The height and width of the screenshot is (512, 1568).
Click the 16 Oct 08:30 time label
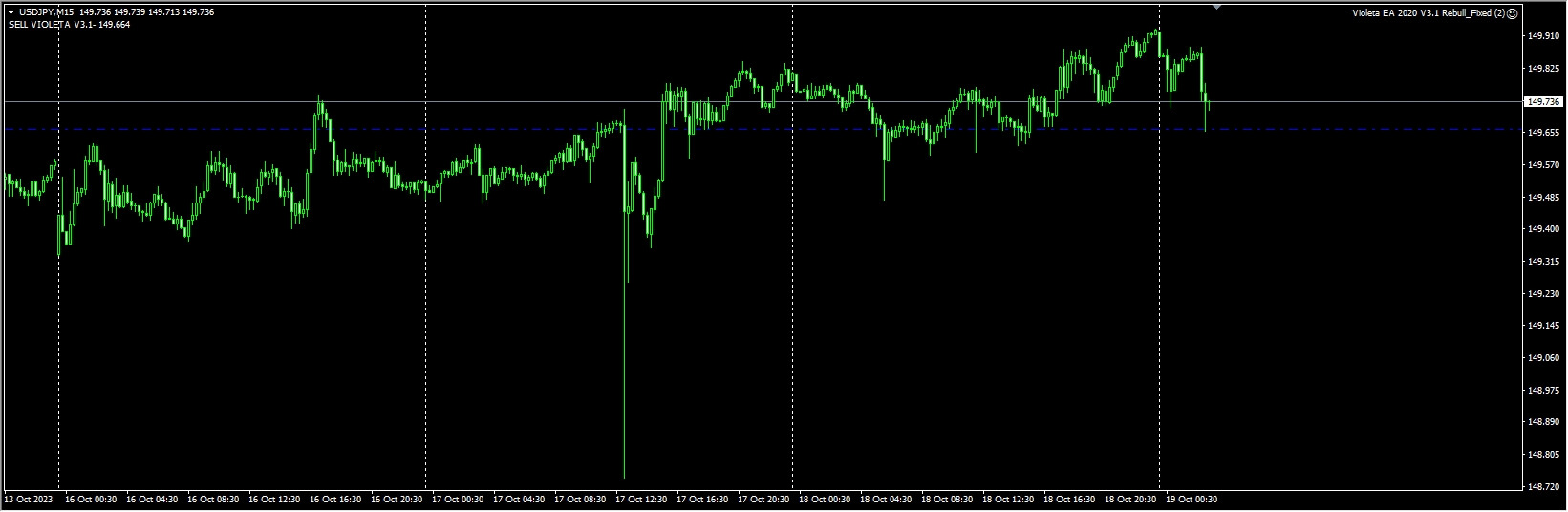[214, 500]
